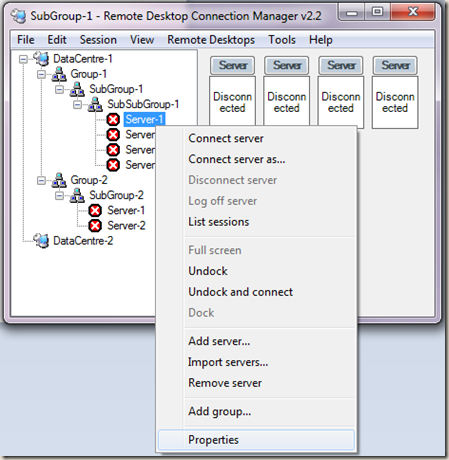Click the DataCentre-2 file icon
This screenshot has height=460, width=449.
tap(41, 240)
